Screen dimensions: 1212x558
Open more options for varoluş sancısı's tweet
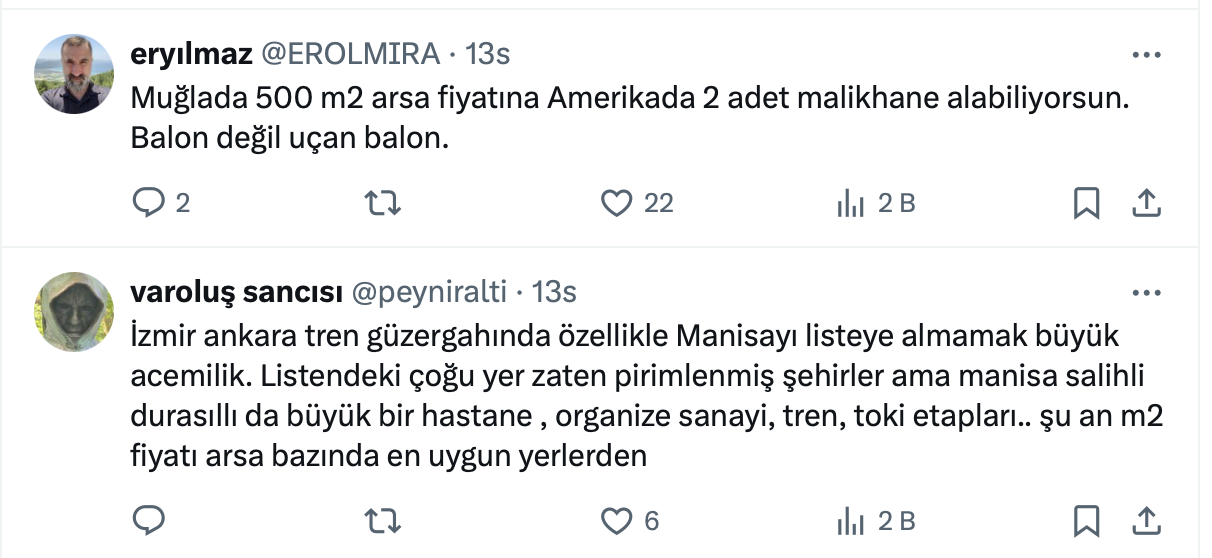(x=1145, y=292)
